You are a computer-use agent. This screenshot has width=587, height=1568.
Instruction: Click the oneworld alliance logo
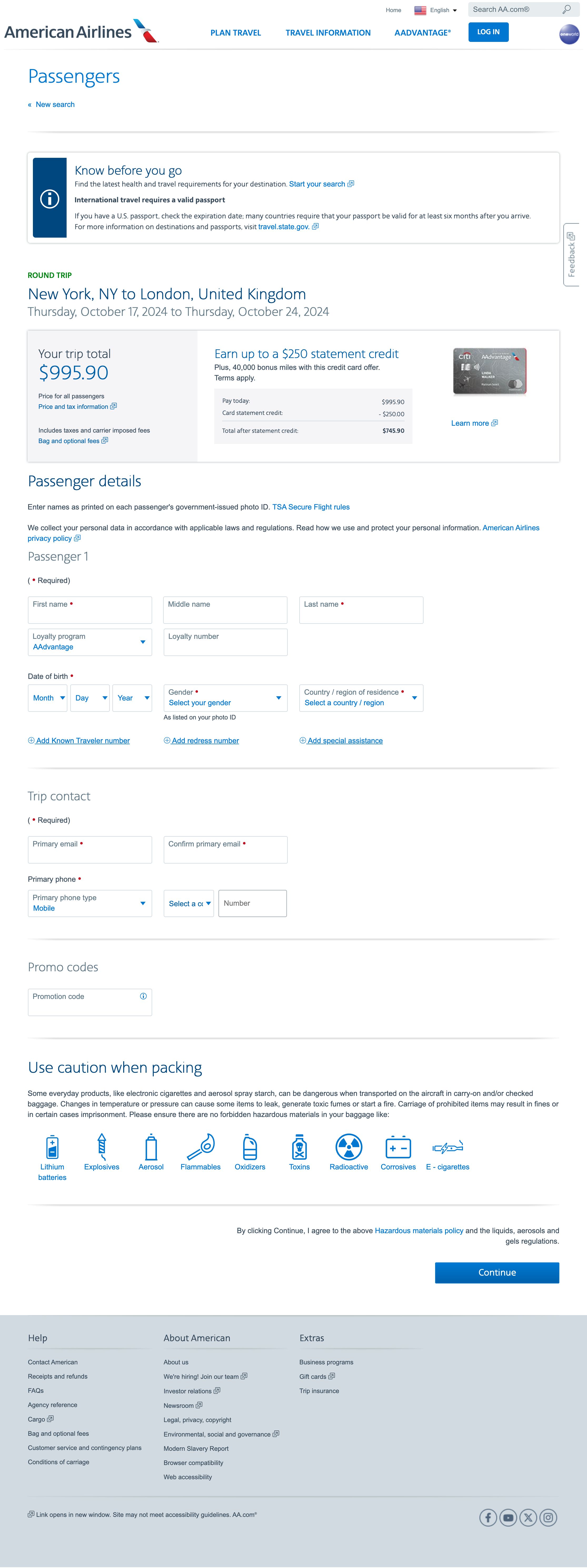pyautogui.click(x=569, y=34)
